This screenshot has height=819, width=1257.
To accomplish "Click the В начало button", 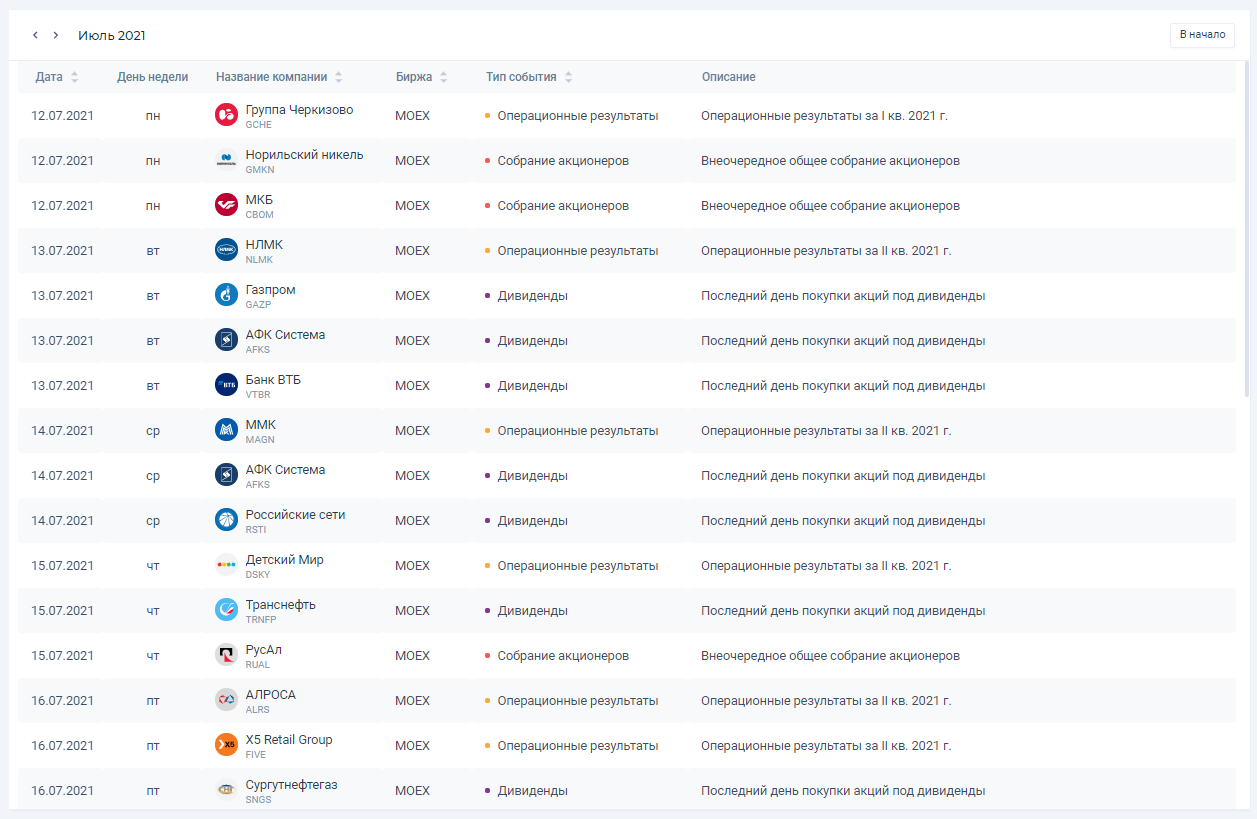I will [1202, 35].
